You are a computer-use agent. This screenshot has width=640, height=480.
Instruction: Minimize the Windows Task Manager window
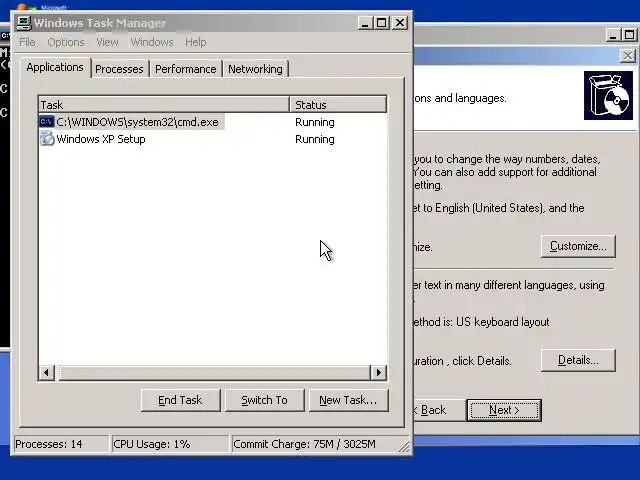point(365,23)
